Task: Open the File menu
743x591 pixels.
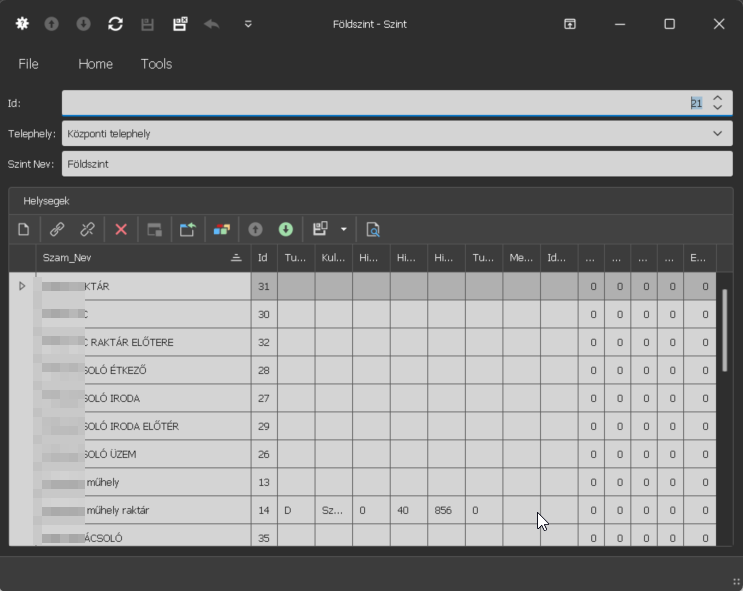Action: [x=28, y=64]
